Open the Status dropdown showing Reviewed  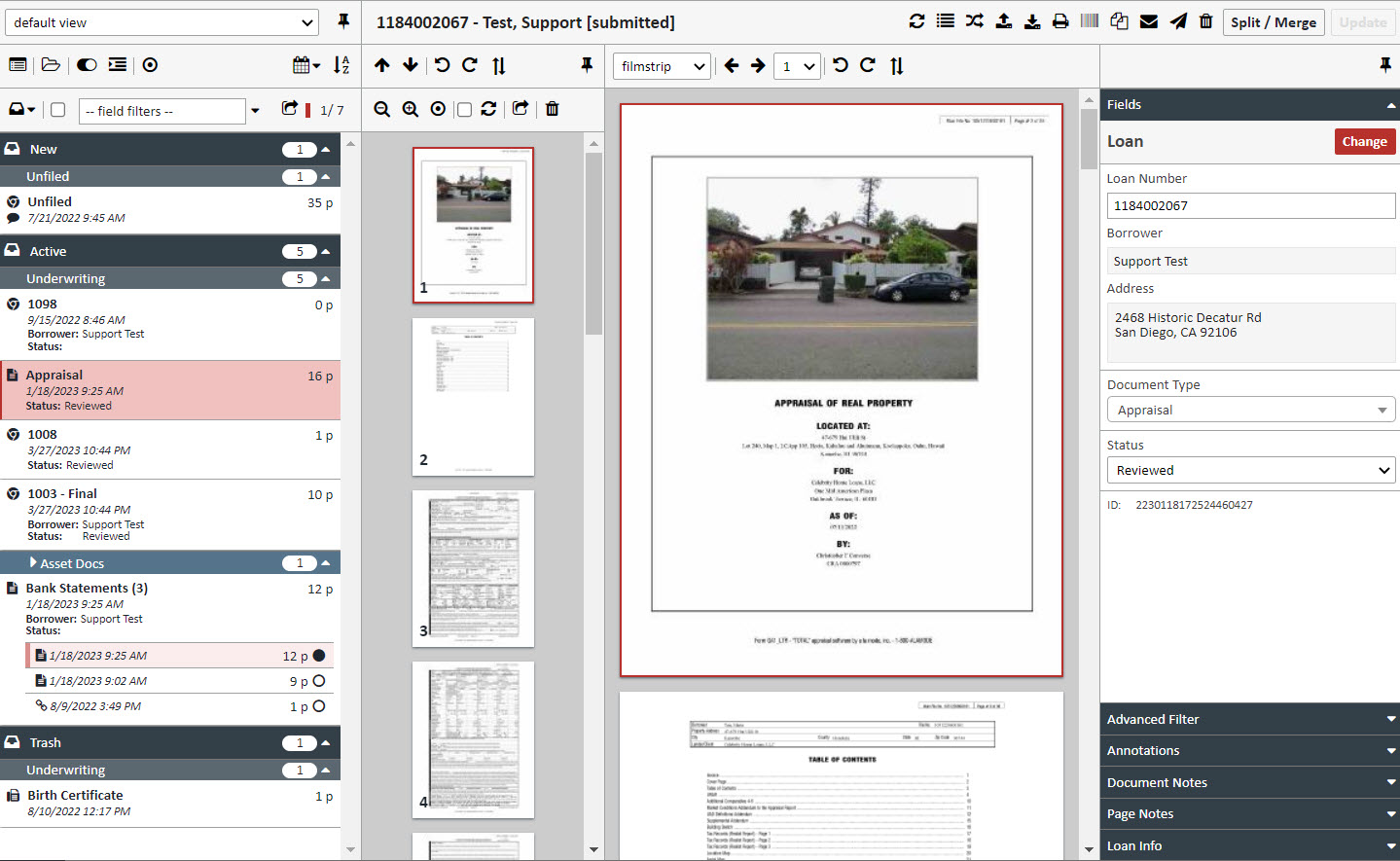click(1250, 470)
